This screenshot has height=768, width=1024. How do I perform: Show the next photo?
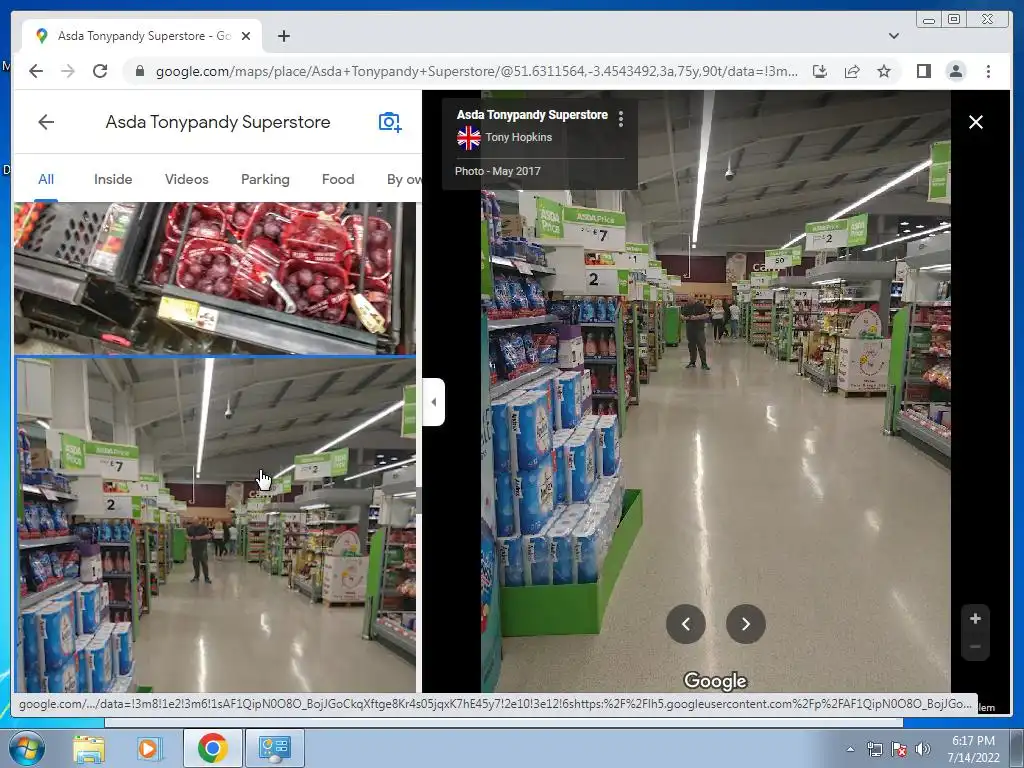tap(746, 624)
